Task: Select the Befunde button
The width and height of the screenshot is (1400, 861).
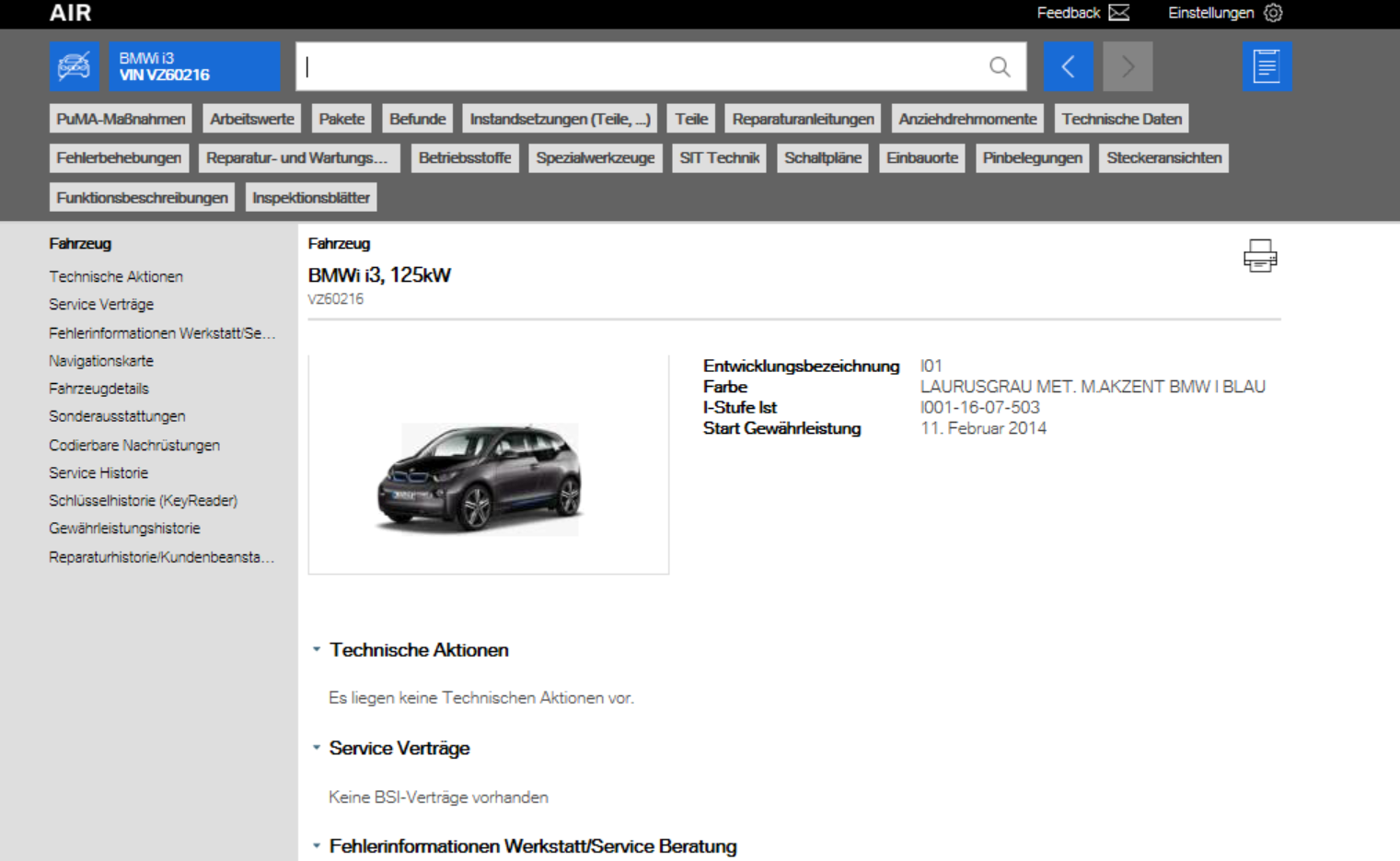Action: (x=417, y=119)
